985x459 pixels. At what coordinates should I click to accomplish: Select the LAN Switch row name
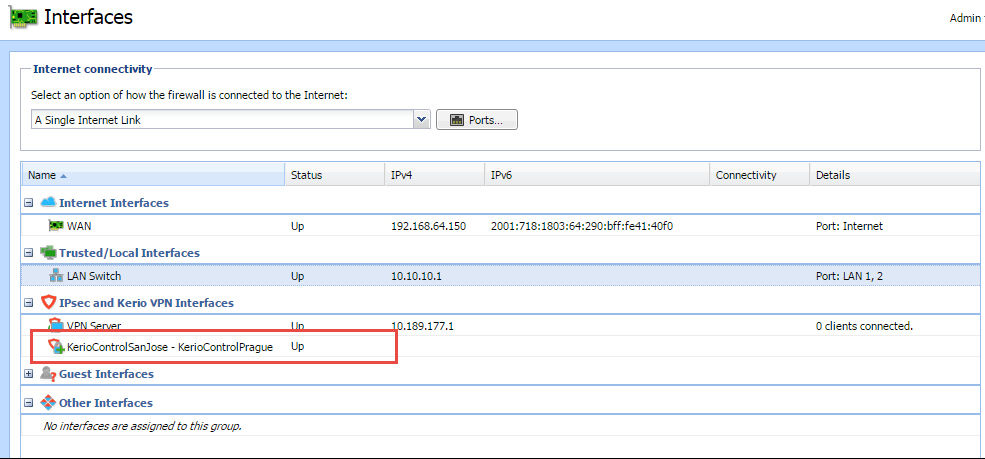point(94,276)
